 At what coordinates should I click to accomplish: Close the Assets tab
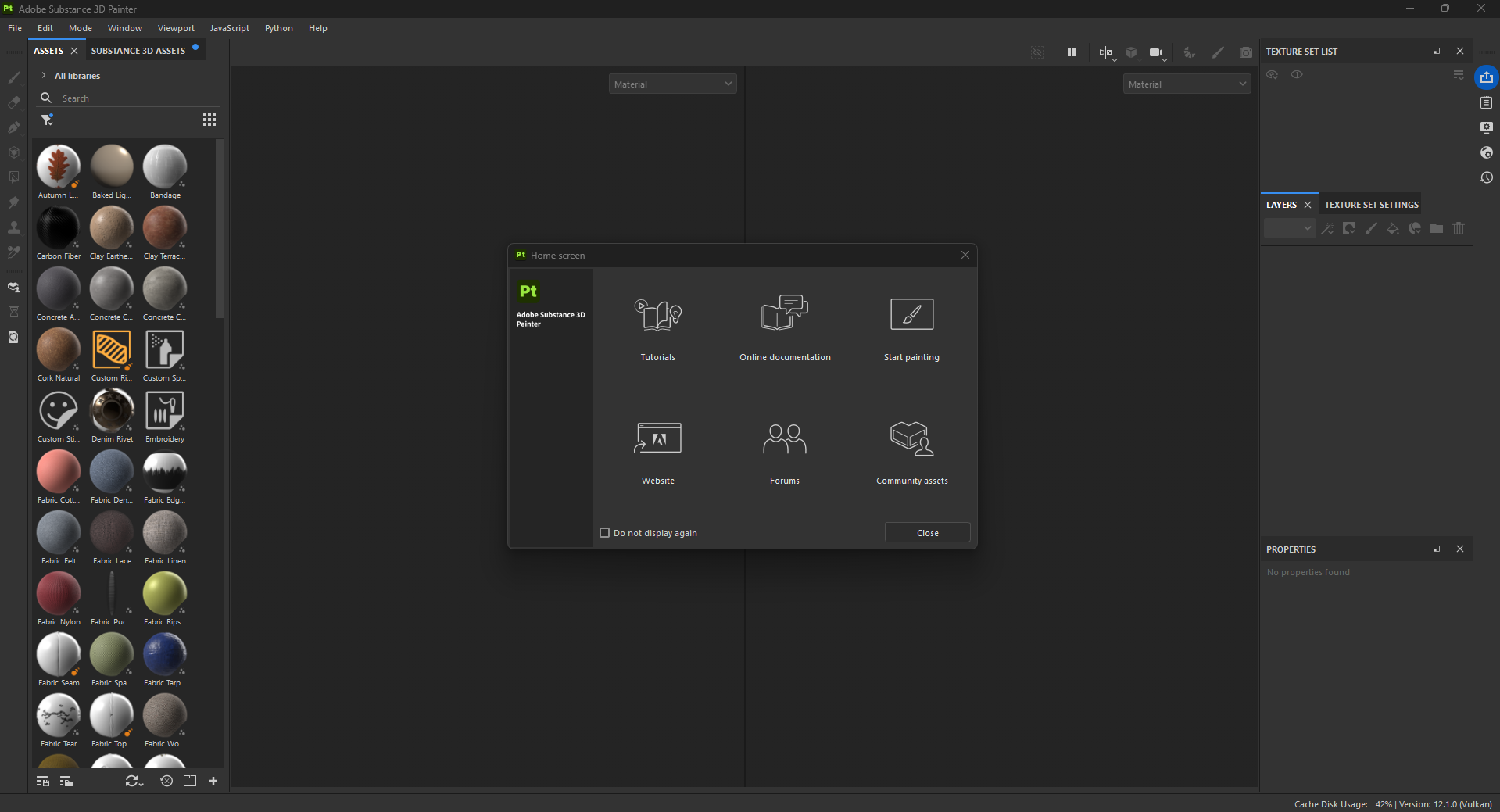pyautogui.click(x=74, y=51)
